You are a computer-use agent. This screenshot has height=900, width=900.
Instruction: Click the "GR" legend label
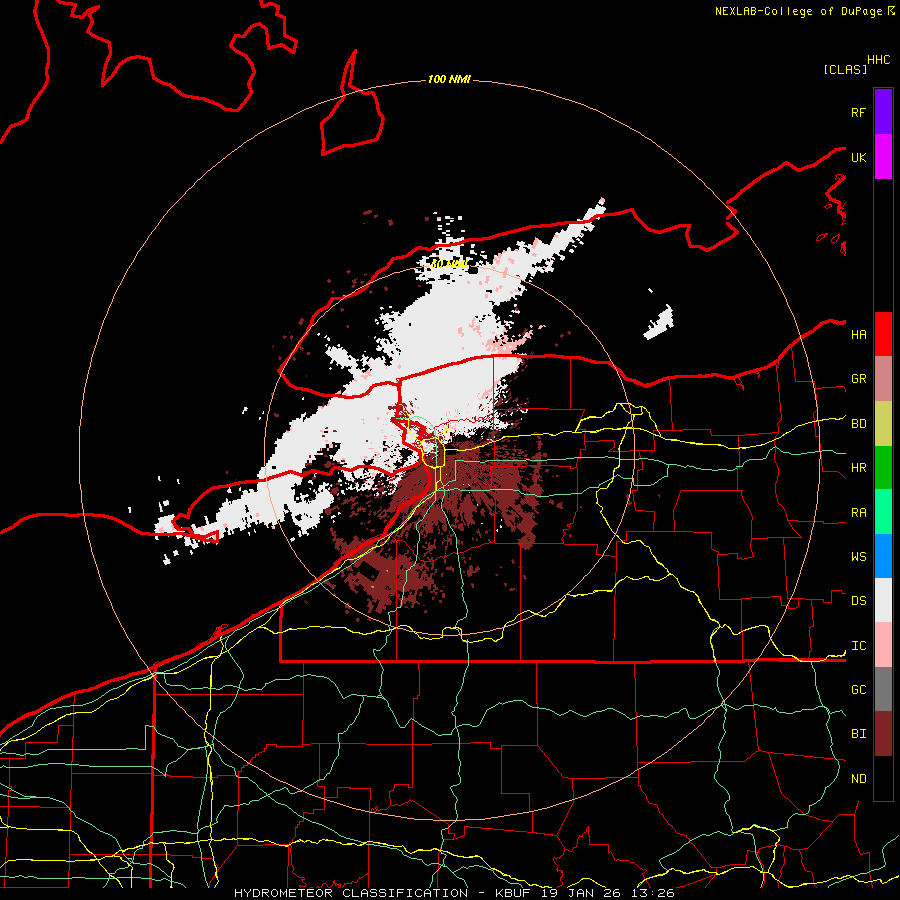pos(858,379)
